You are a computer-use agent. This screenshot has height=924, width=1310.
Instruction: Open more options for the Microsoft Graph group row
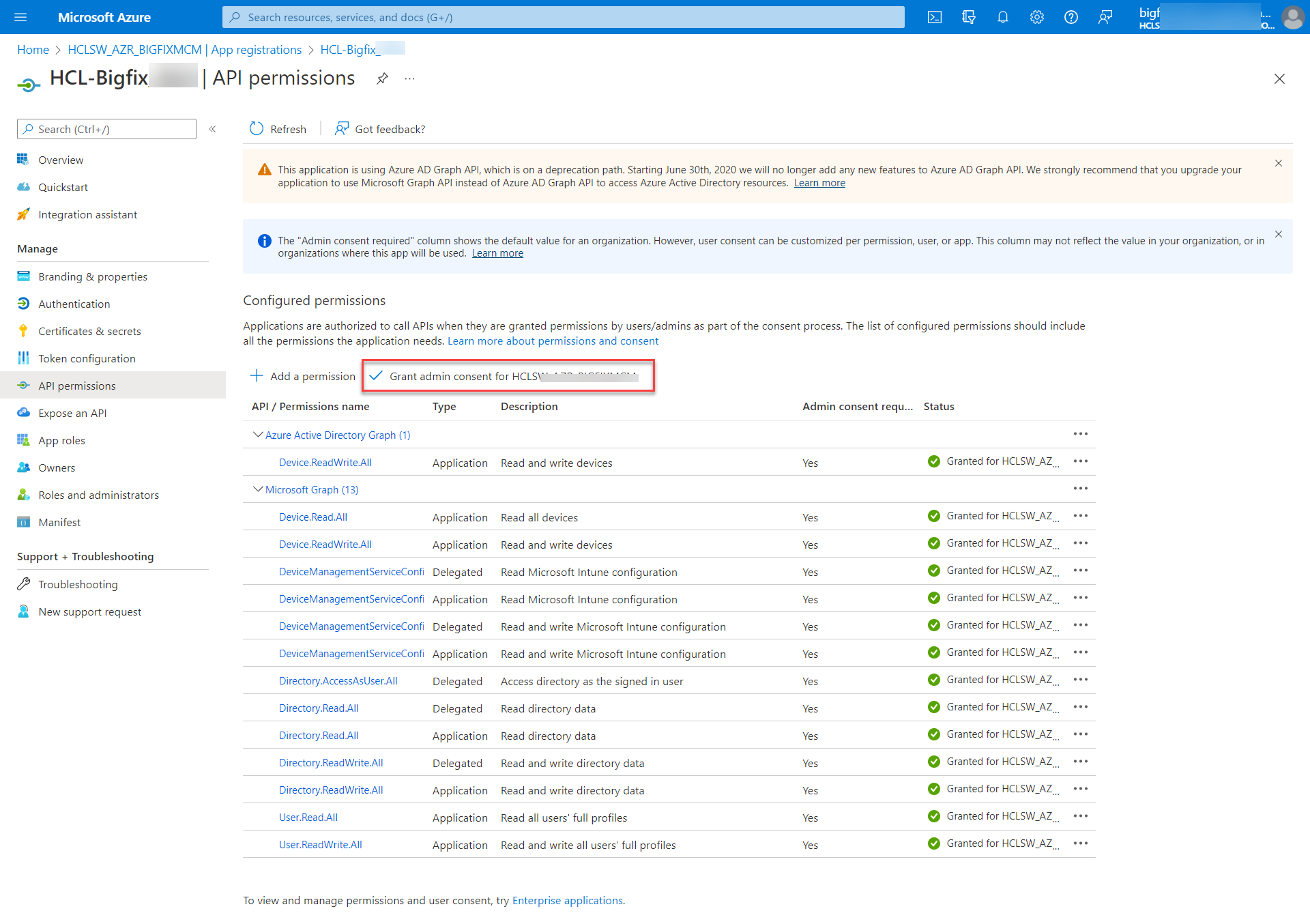pyautogui.click(x=1081, y=489)
